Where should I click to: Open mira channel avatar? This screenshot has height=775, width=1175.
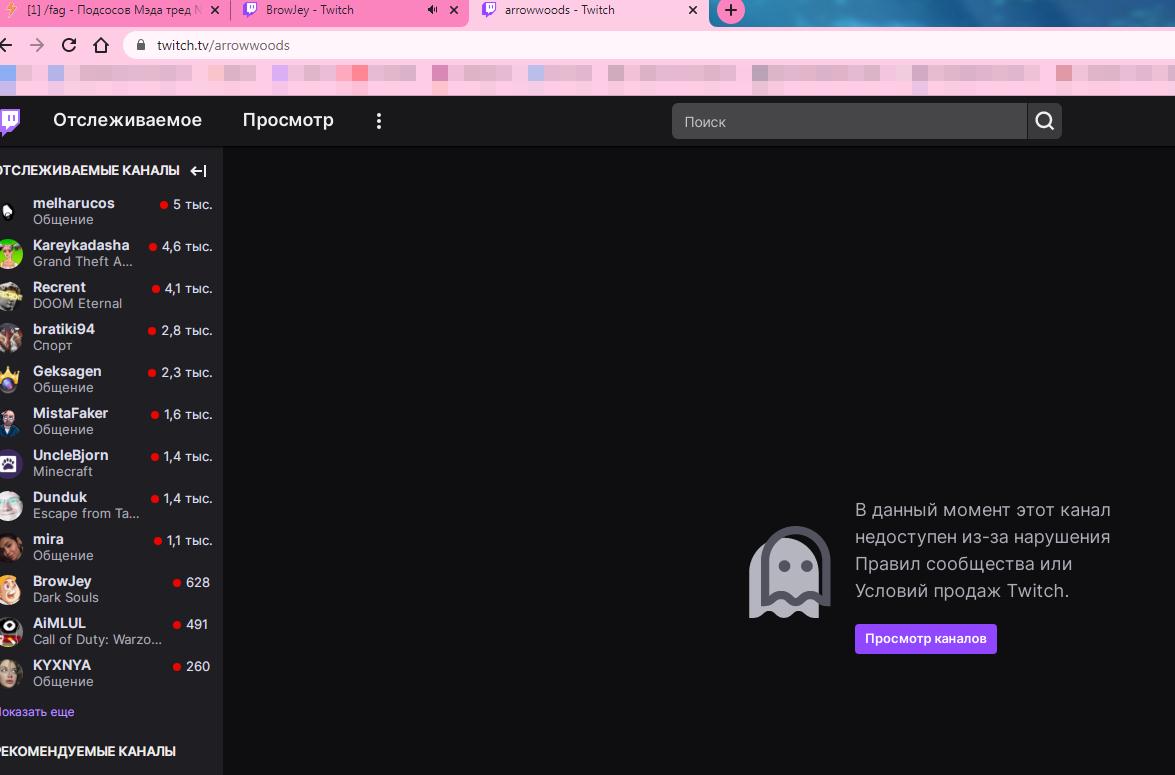click(9, 547)
